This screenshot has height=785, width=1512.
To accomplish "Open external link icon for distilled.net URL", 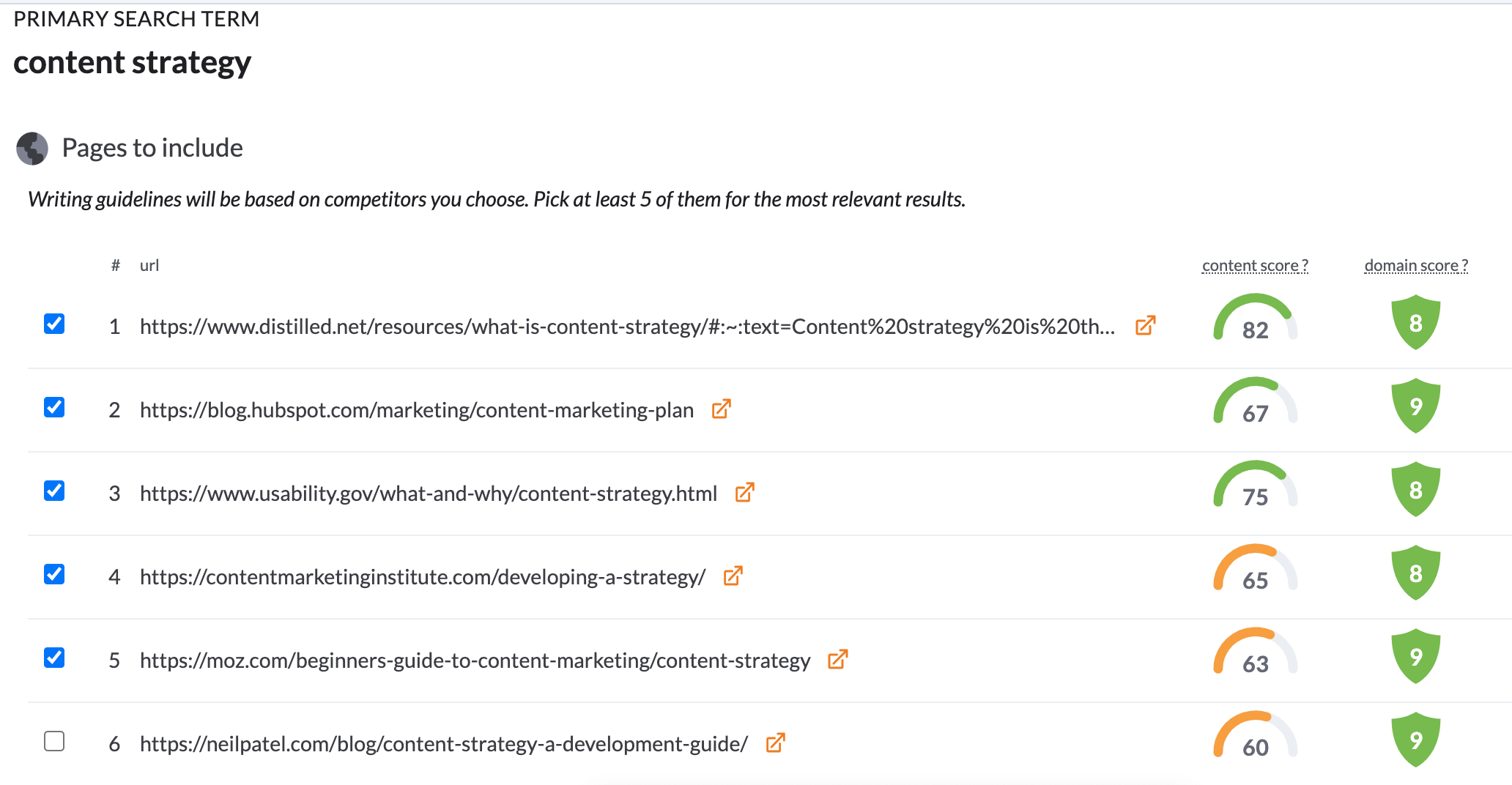I will click(x=1145, y=326).
